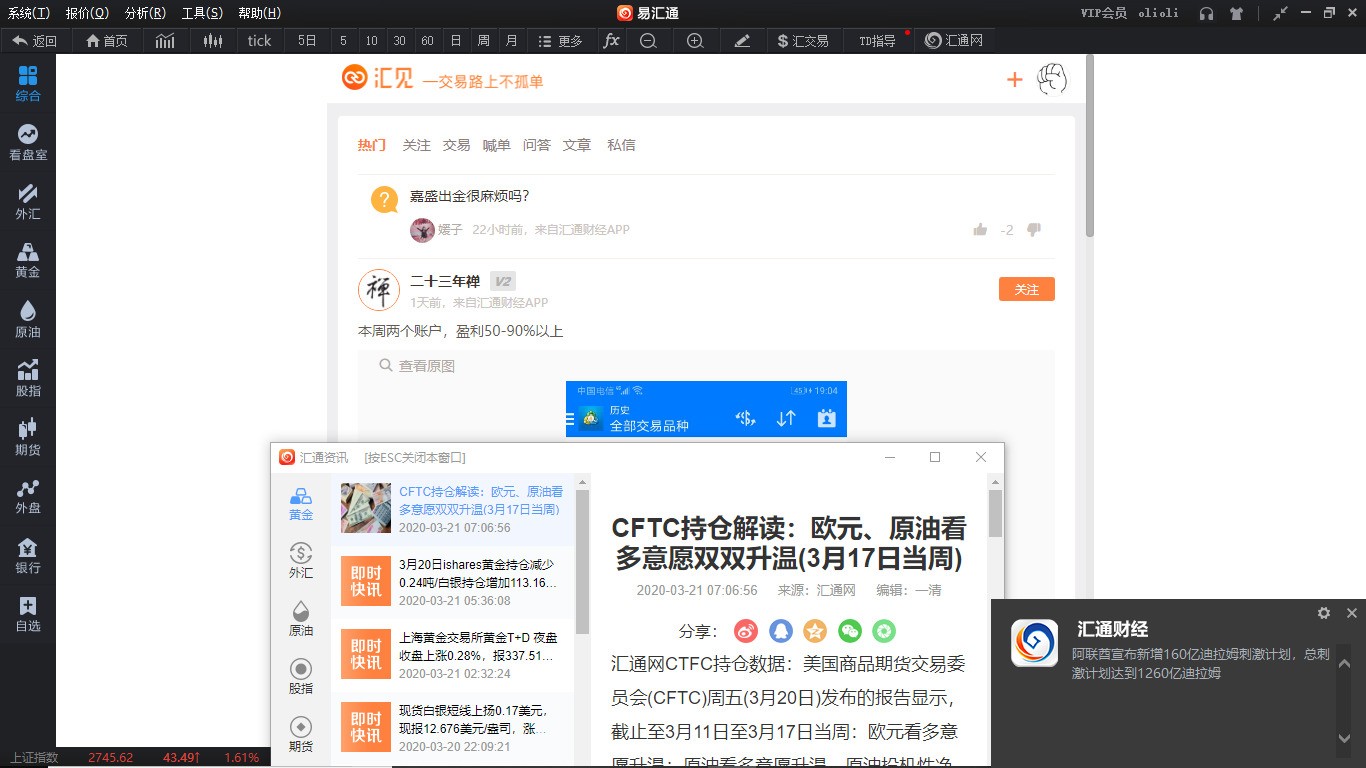
Task: Open 期货 in the main left sidebar
Action: 28,438
